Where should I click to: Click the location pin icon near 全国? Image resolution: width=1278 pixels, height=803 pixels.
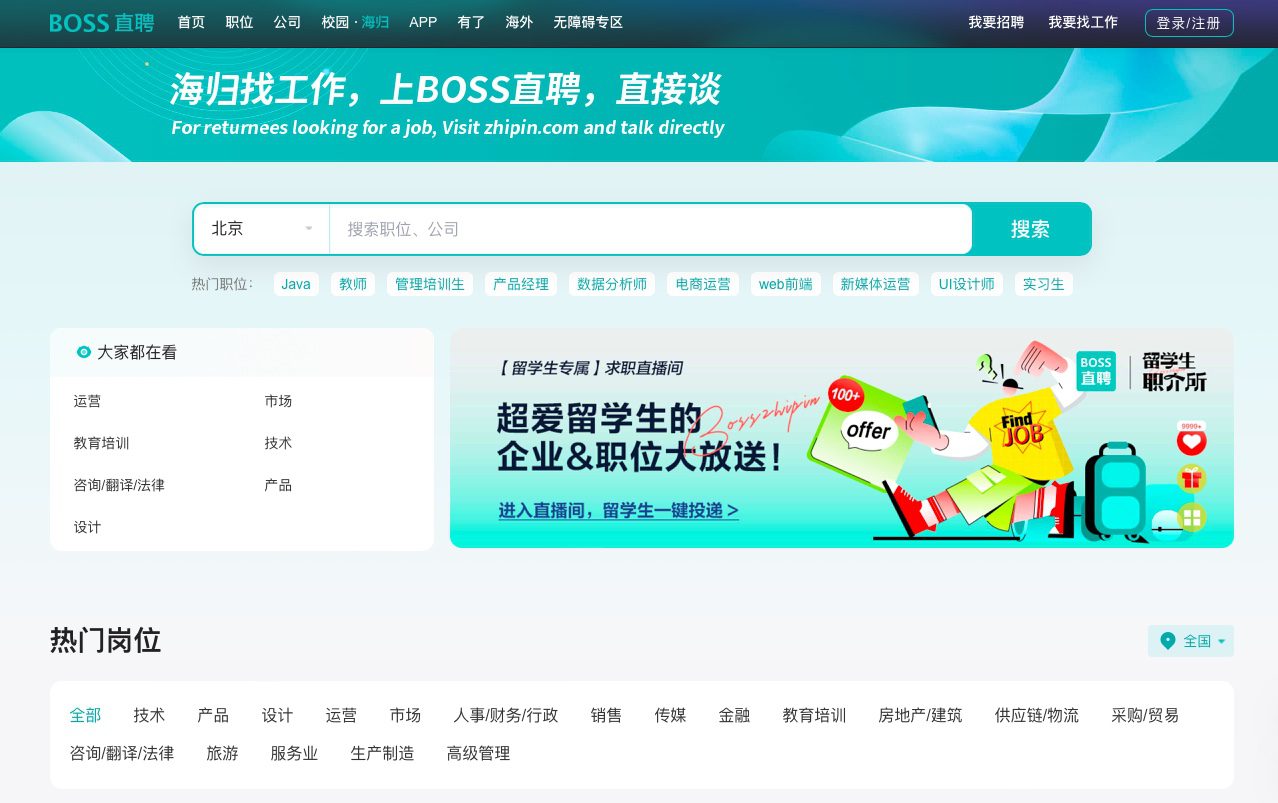point(1167,641)
